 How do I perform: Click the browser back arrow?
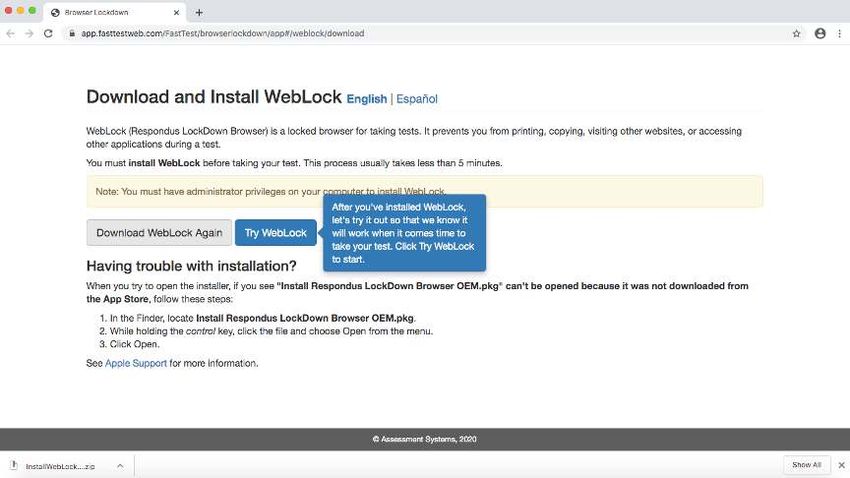[10, 34]
